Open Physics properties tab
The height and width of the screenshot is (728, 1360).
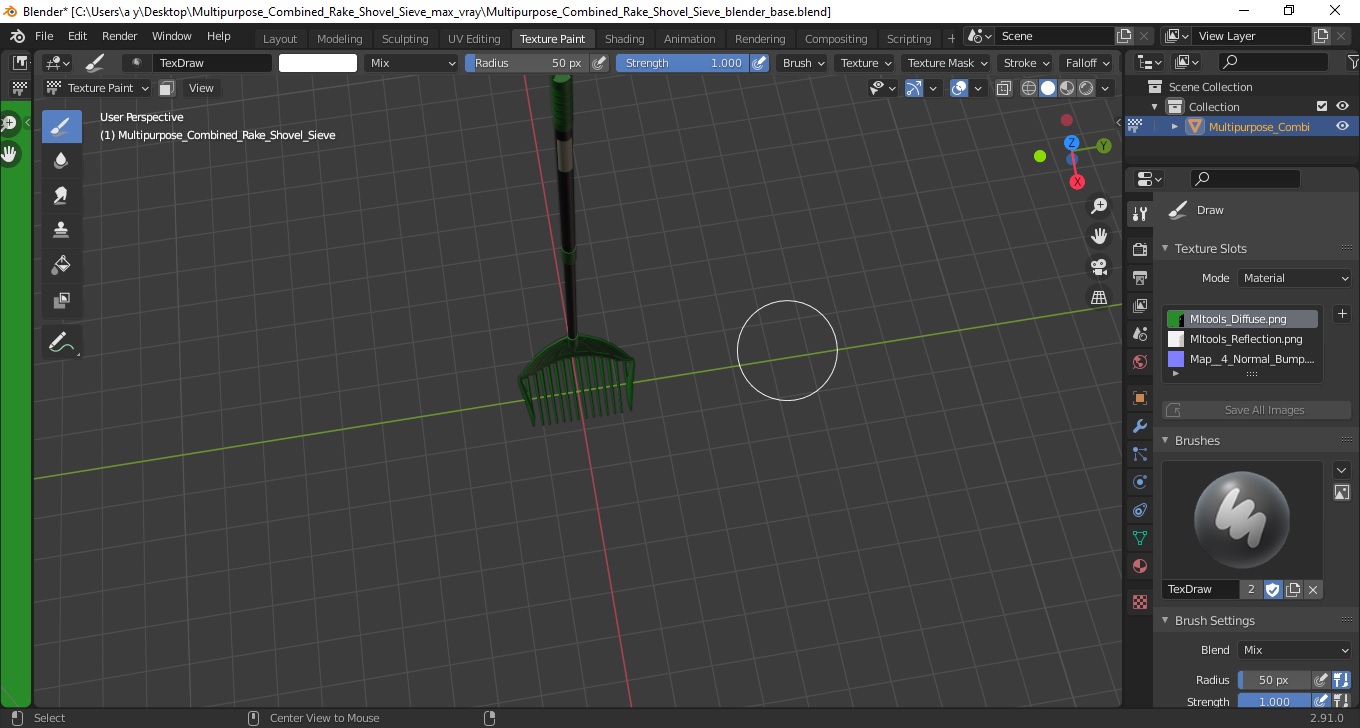(1139, 482)
